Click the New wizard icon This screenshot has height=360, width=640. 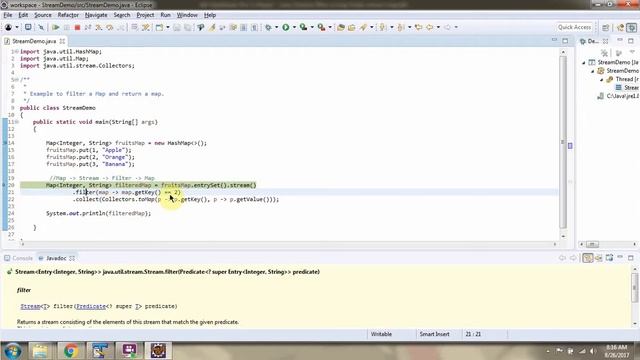(x=159, y=27)
